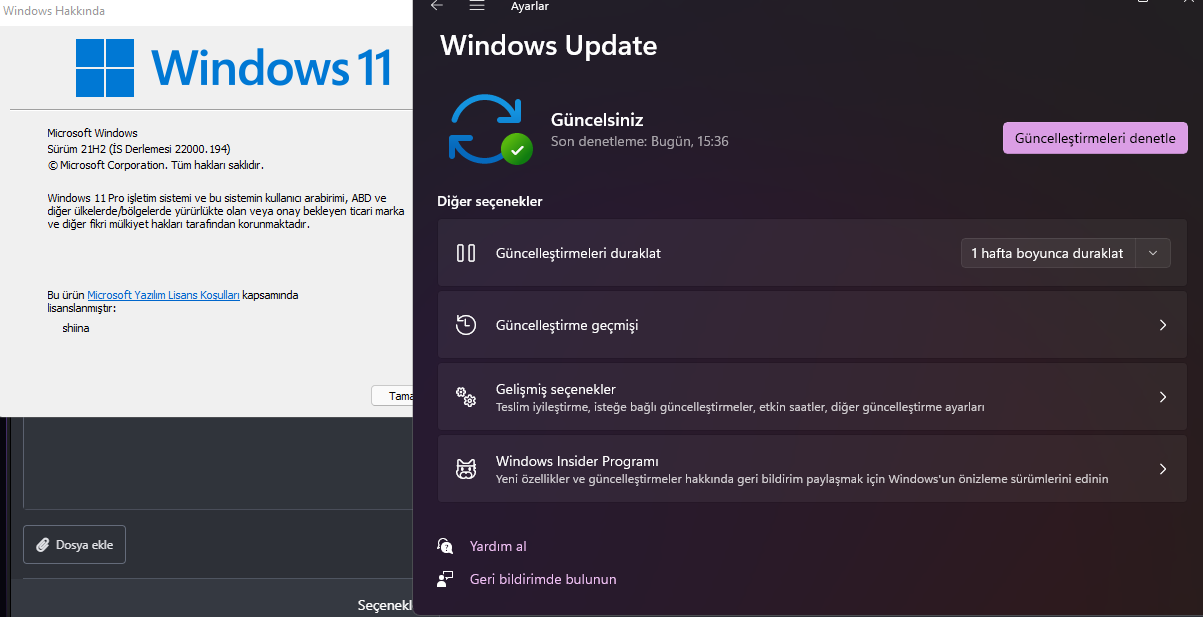
Task: Expand the pause duration dropdown arrow
Action: [x=1153, y=253]
